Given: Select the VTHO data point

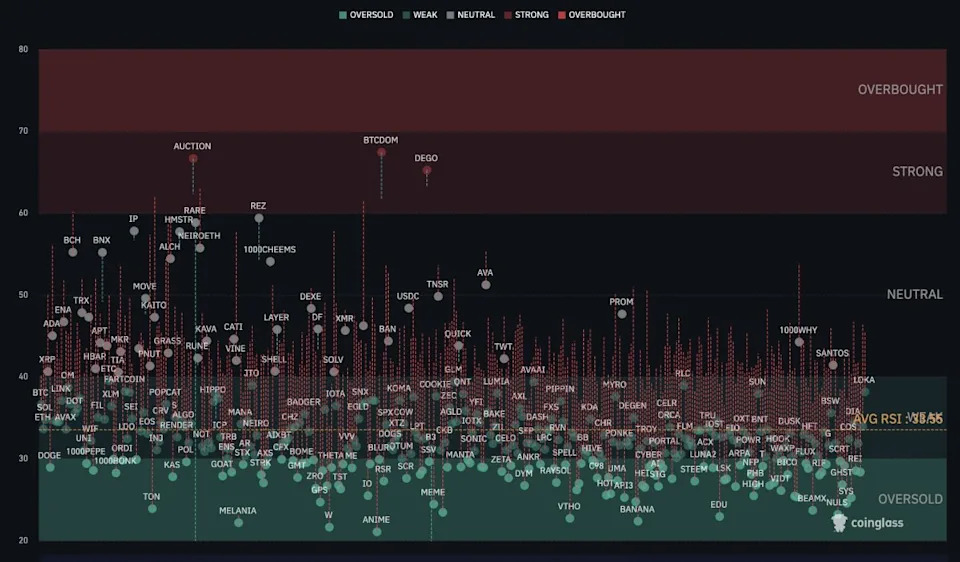Looking at the screenshot, I should [x=569, y=518].
